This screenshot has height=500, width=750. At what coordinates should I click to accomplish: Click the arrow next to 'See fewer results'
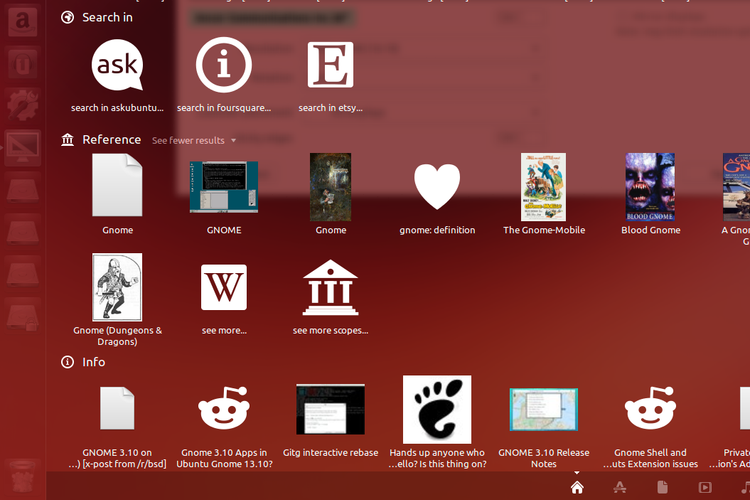click(x=234, y=141)
